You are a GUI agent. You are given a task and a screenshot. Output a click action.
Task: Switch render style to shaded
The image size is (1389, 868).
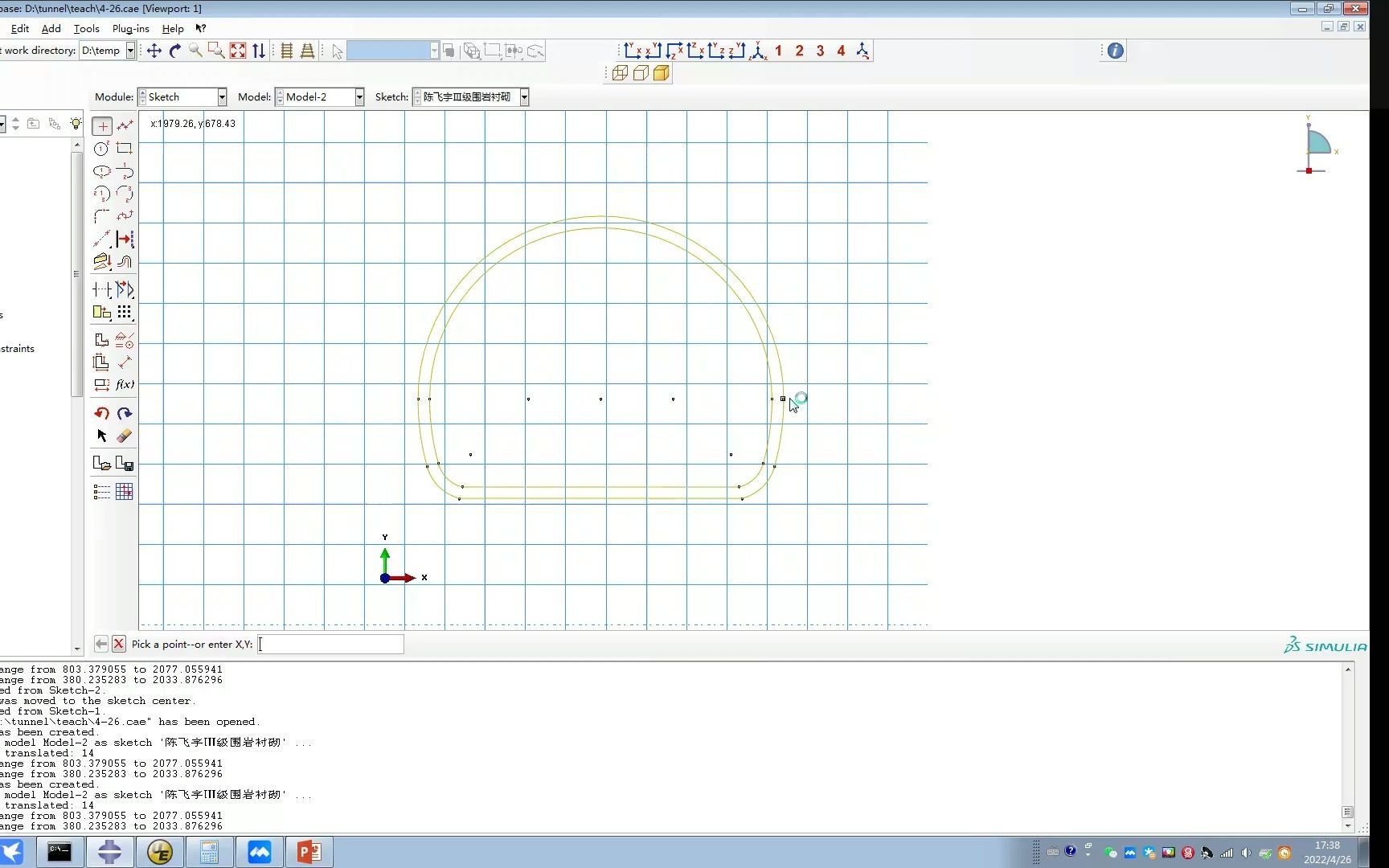pyautogui.click(x=662, y=73)
